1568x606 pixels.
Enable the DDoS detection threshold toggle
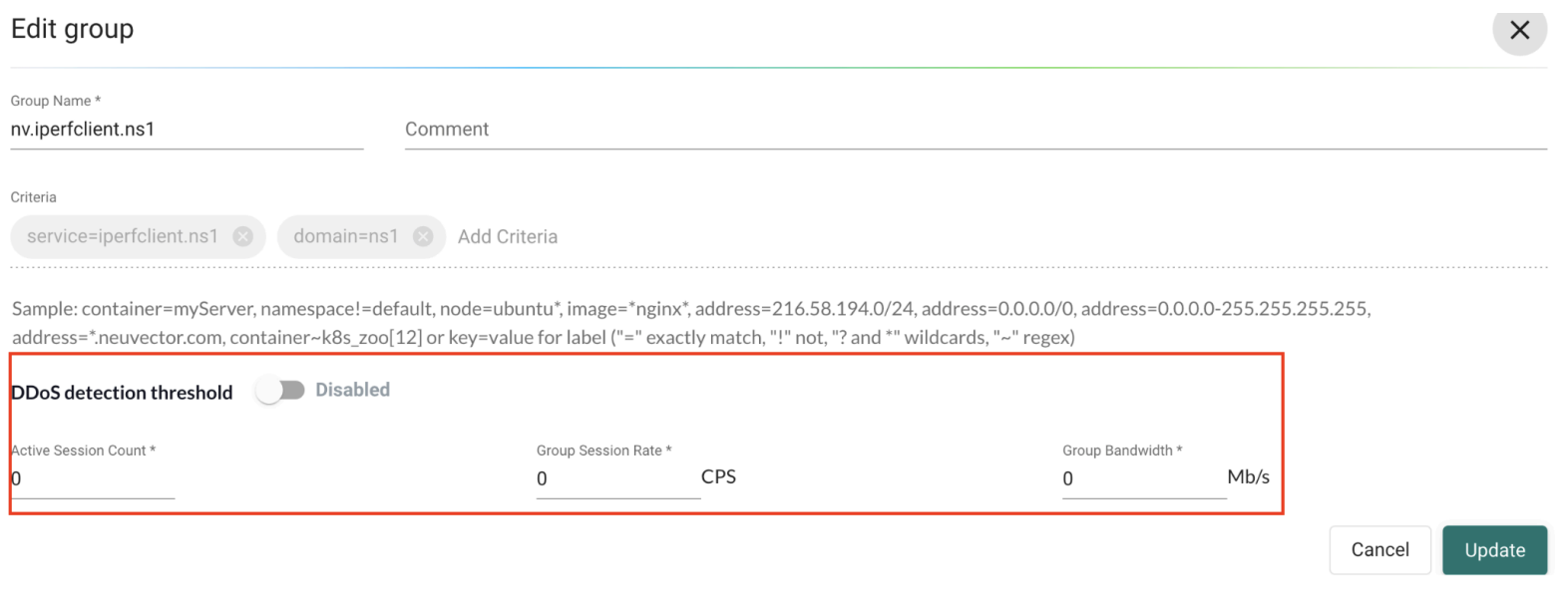click(279, 390)
